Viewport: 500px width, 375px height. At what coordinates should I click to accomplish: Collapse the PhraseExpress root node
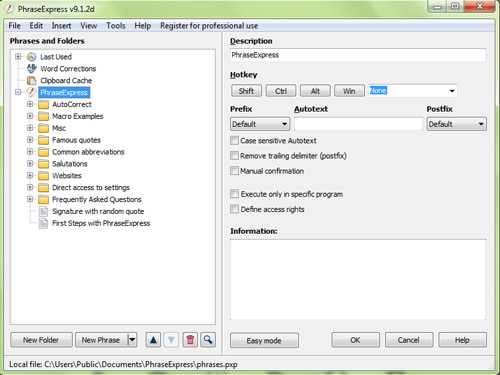(x=18, y=92)
